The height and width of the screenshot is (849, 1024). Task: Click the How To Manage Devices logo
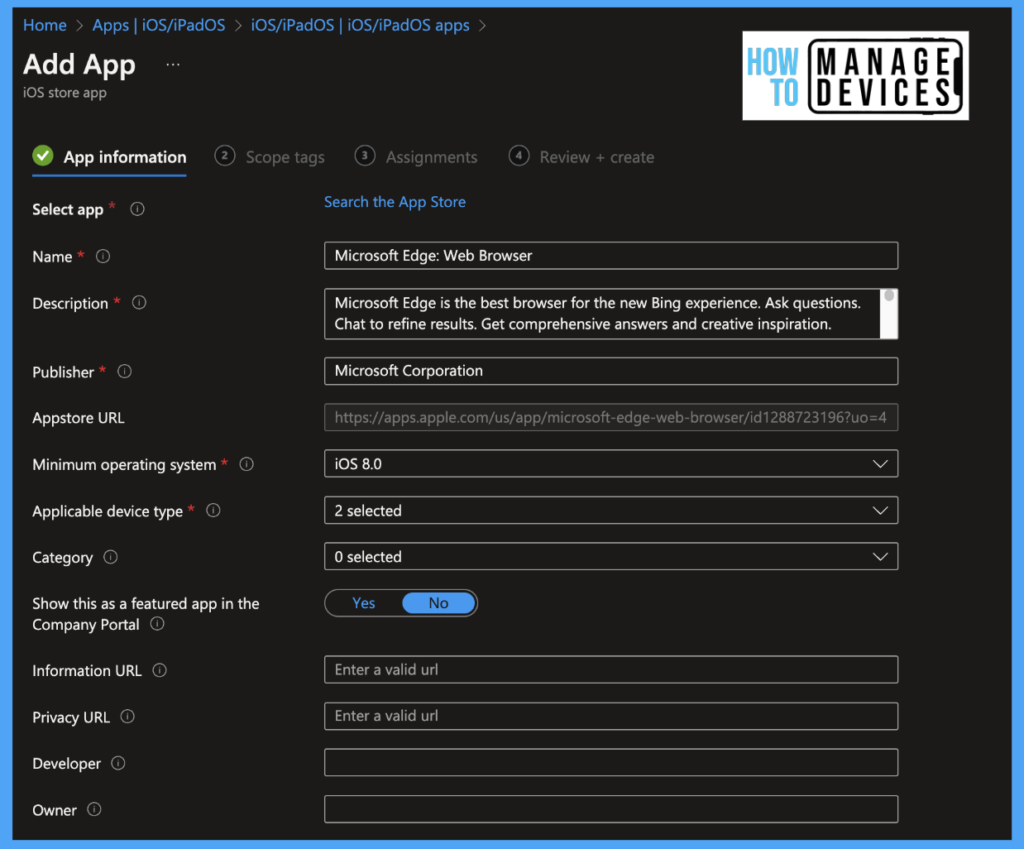point(856,76)
